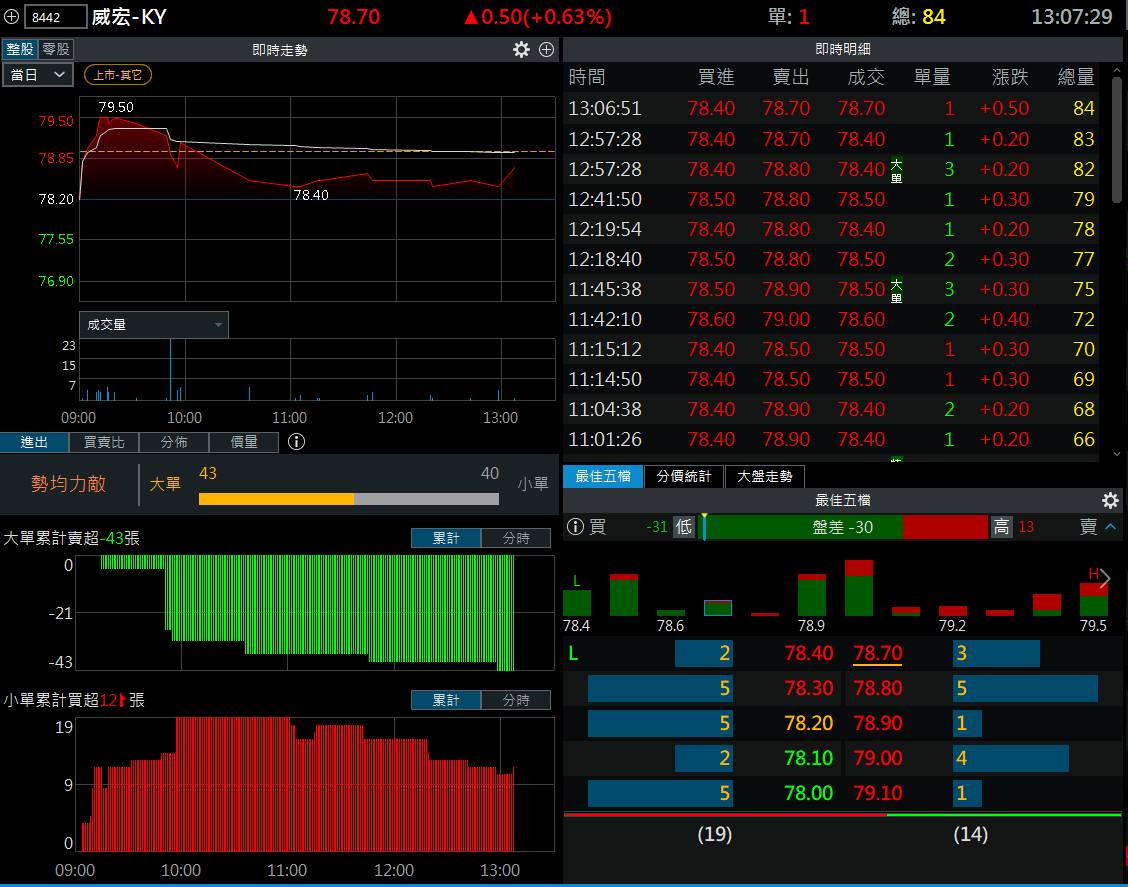1128x887 pixels.
Task: Click the plus icon beside stock code 8442
Action: pos(11,17)
